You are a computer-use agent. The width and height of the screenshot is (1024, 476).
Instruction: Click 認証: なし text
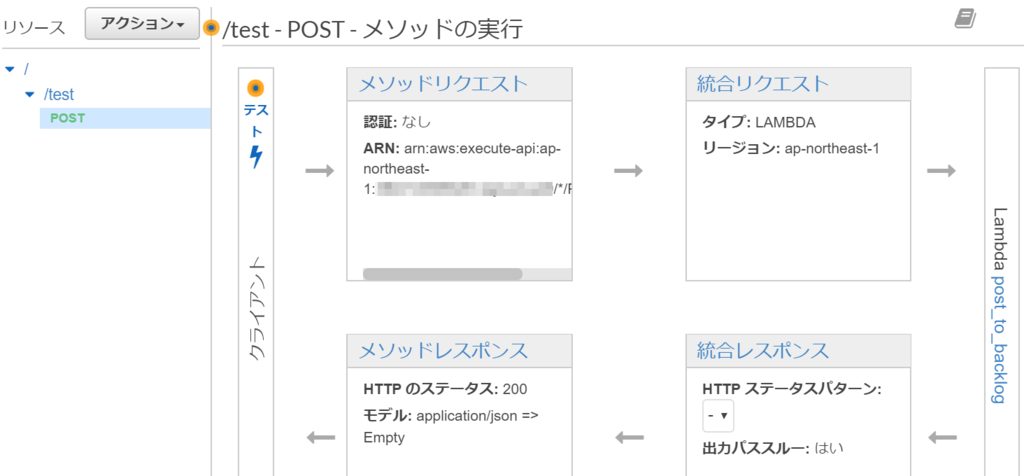pyautogui.click(x=397, y=122)
